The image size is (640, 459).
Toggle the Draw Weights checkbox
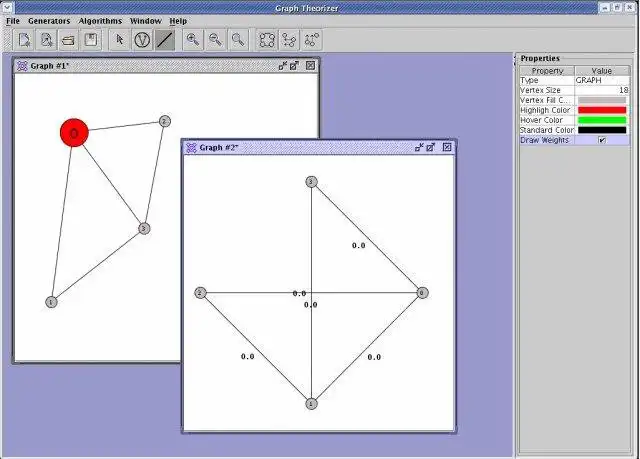(x=602, y=140)
